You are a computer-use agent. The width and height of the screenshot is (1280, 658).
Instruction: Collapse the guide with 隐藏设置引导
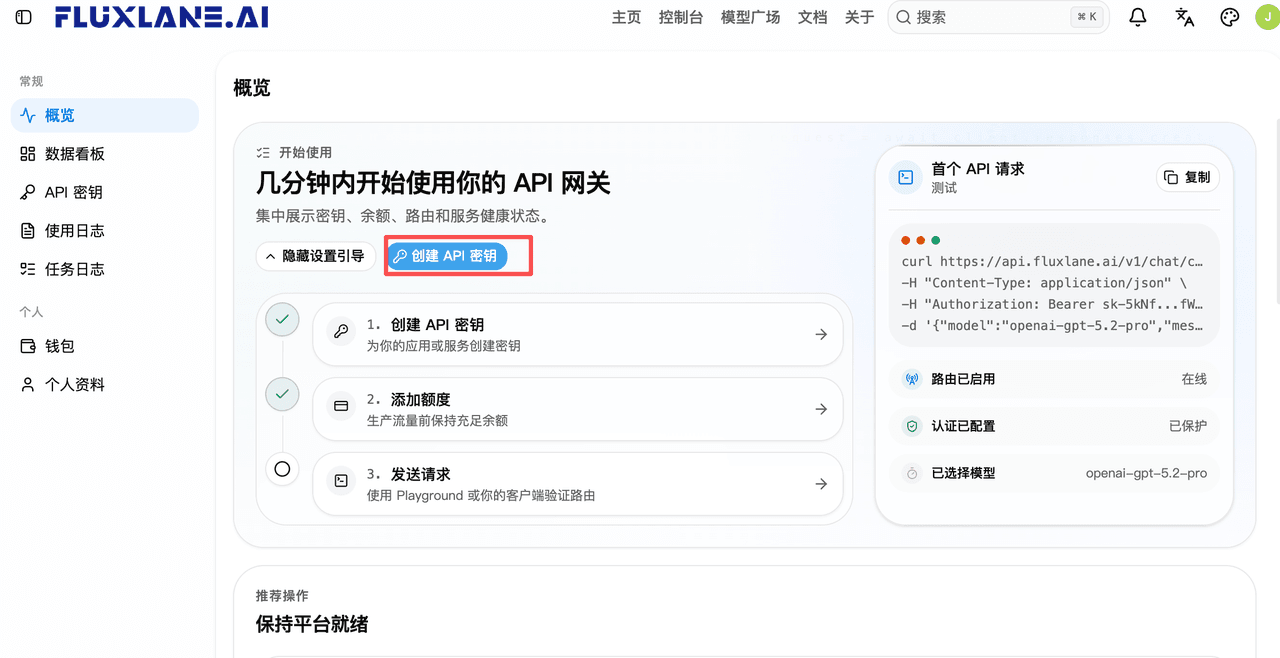(x=316, y=256)
